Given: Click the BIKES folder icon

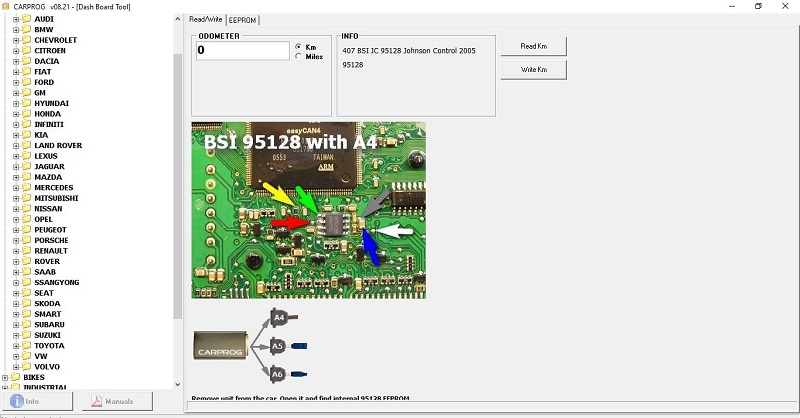Looking at the screenshot, I should click(x=16, y=377).
